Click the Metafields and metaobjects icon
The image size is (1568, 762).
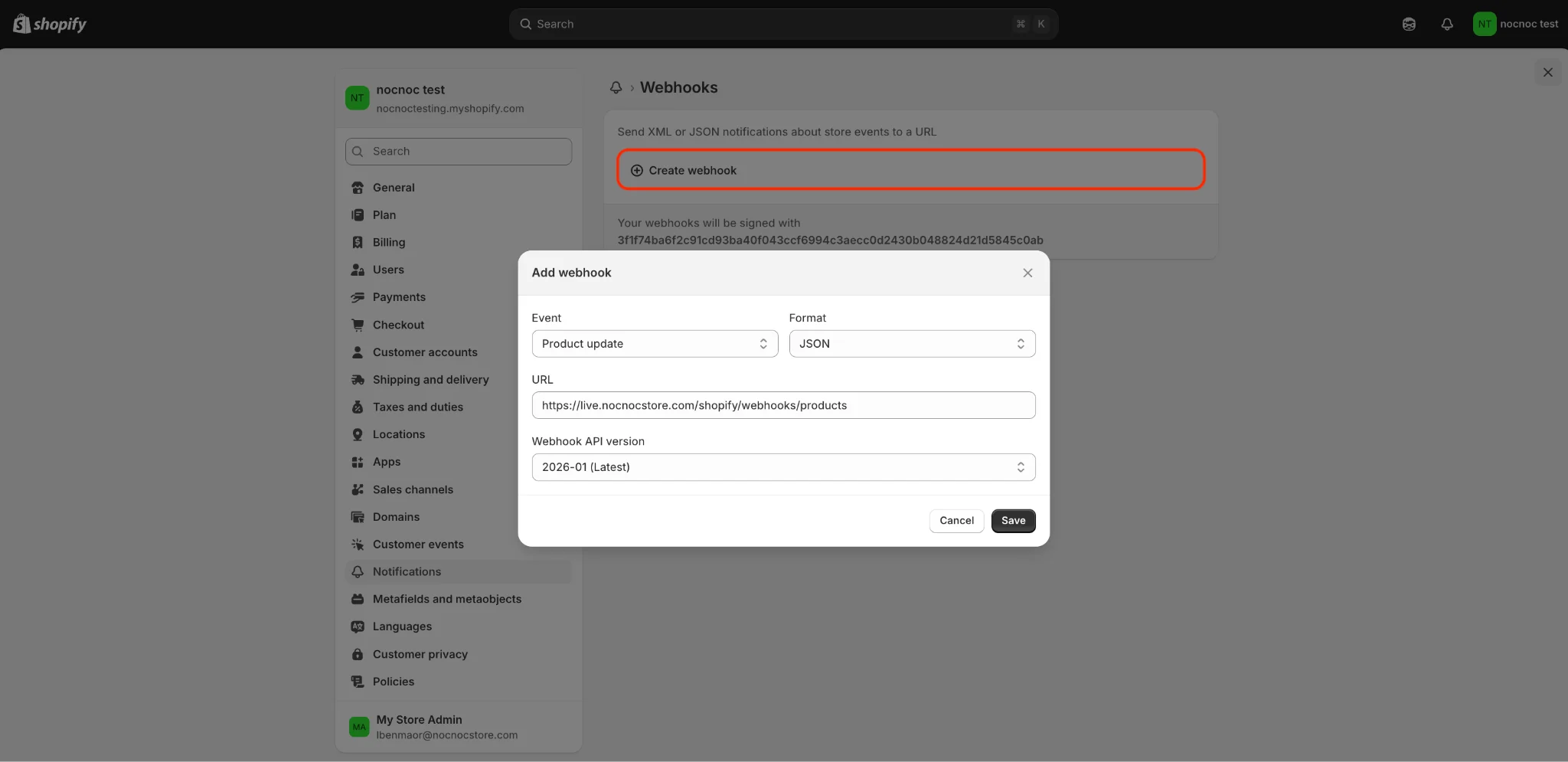pos(358,599)
